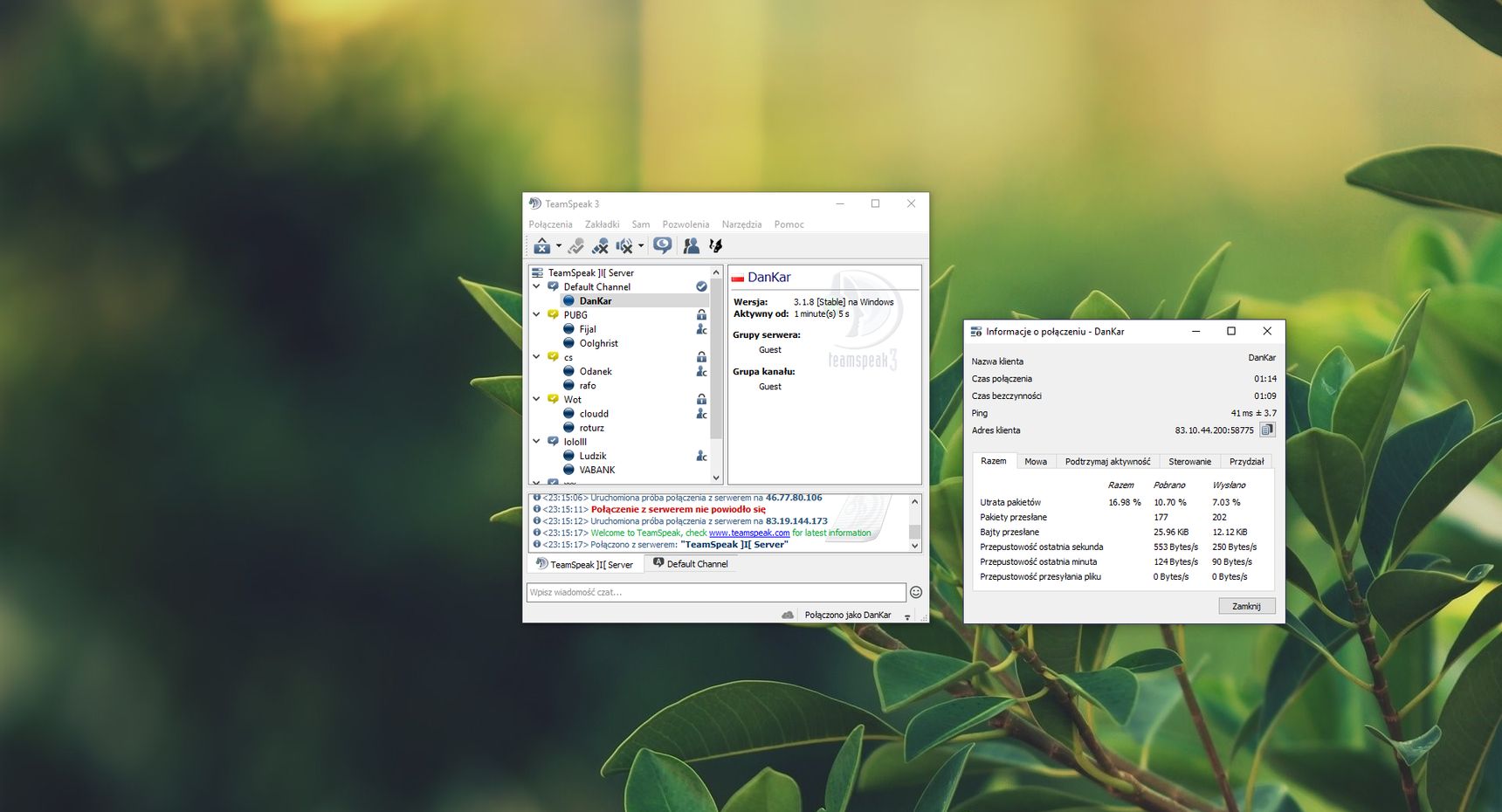Screen dimensions: 1502x812
Task: Click the yellow PUBG channel bubble icon
Action: pos(553,314)
